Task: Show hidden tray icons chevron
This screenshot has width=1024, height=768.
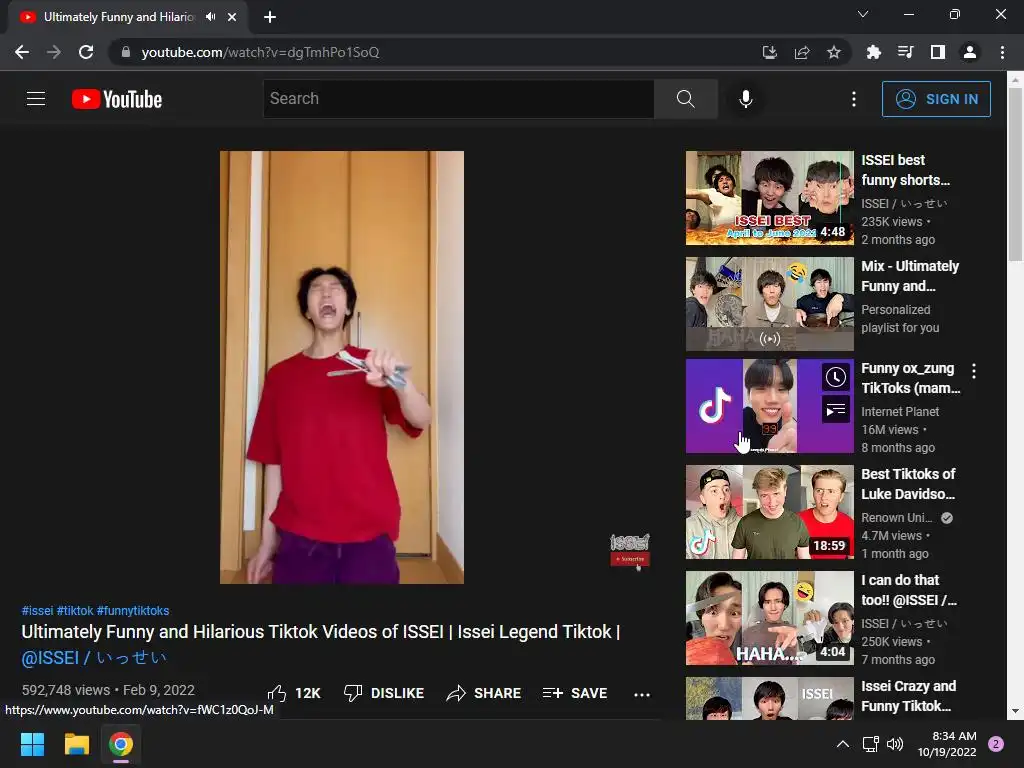Action: click(843, 744)
